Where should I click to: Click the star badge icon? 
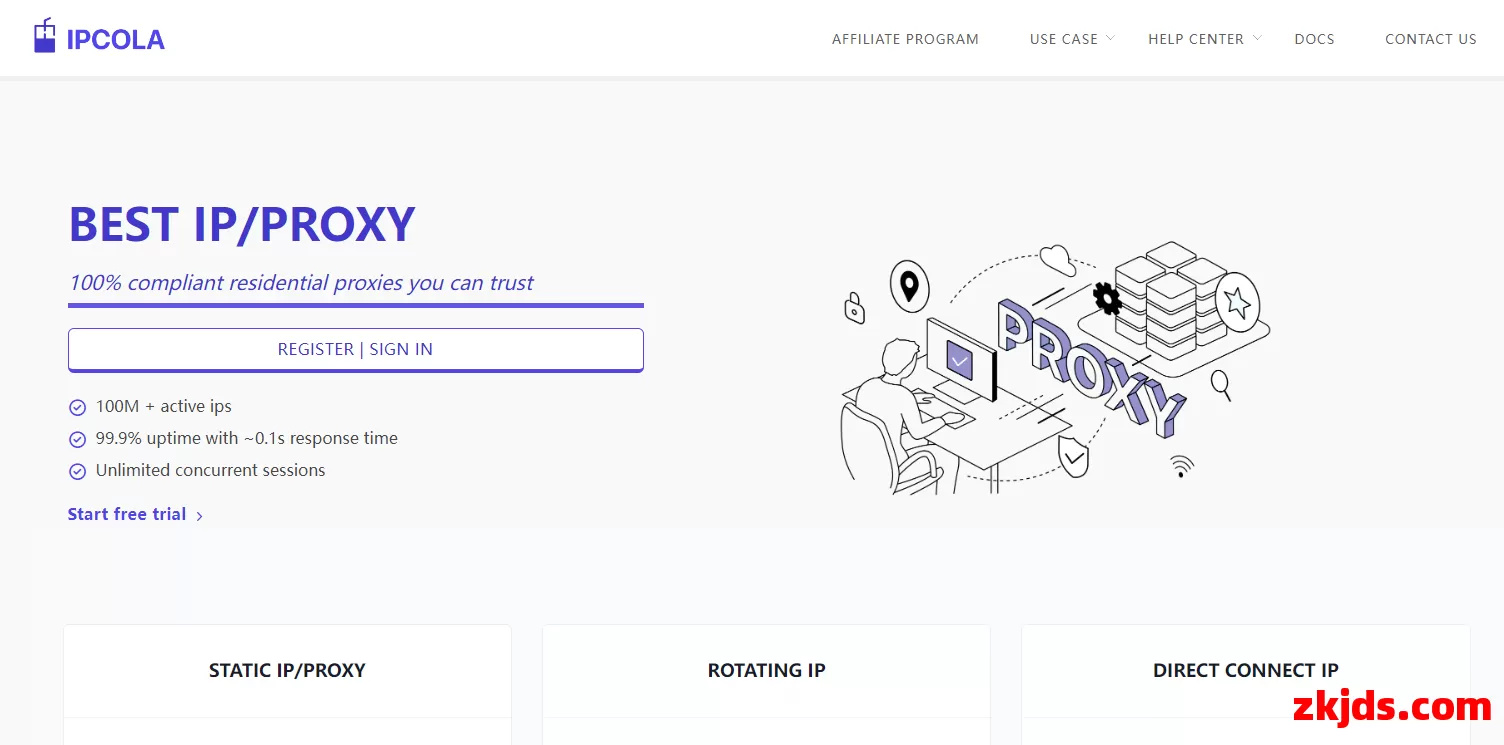[x=1237, y=302]
